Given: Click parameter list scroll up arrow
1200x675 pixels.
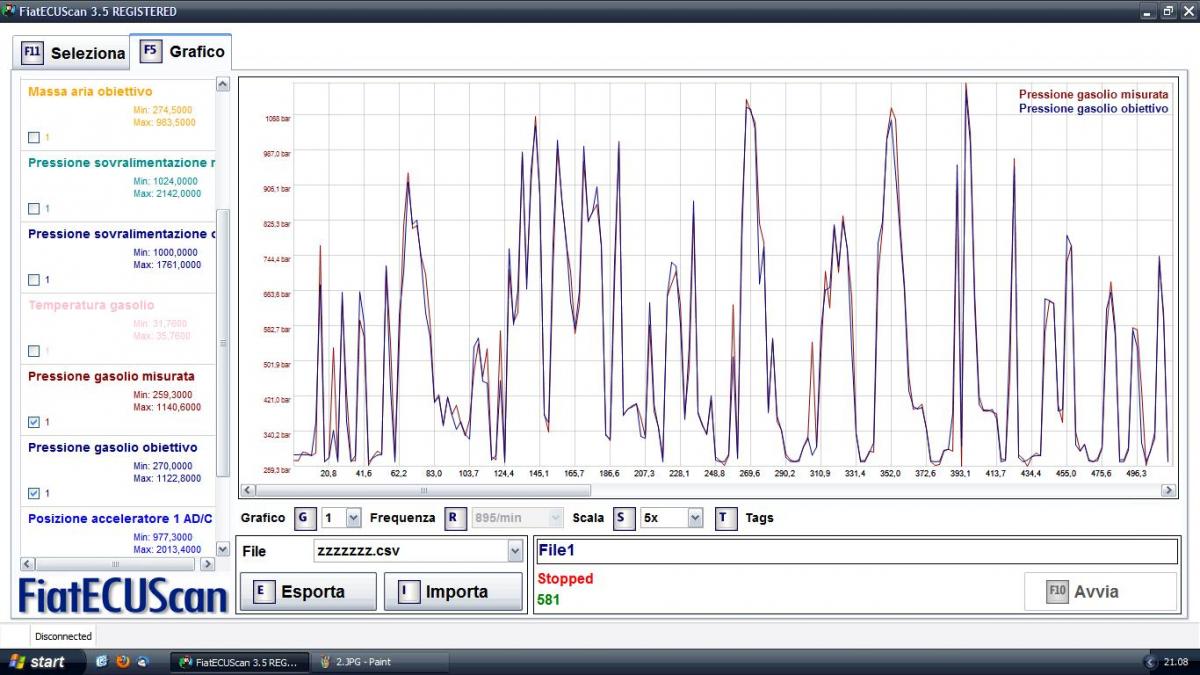Looking at the screenshot, I should click(x=223, y=85).
